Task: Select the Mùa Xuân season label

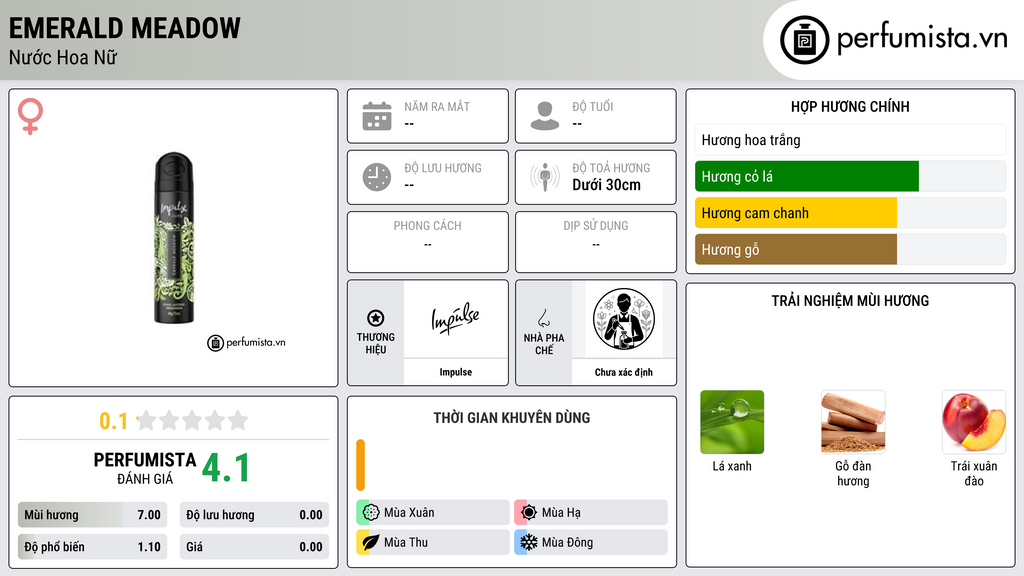Action: click(409, 513)
